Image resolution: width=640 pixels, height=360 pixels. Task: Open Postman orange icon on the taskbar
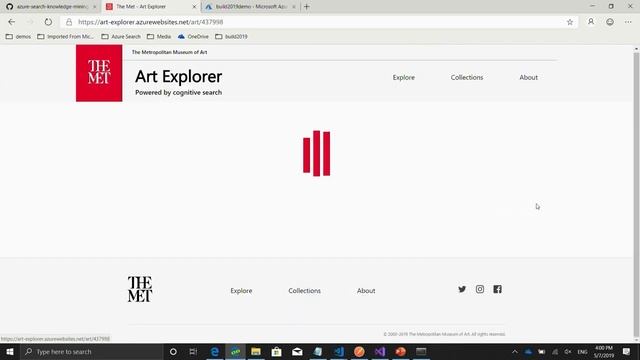(x=359, y=351)
